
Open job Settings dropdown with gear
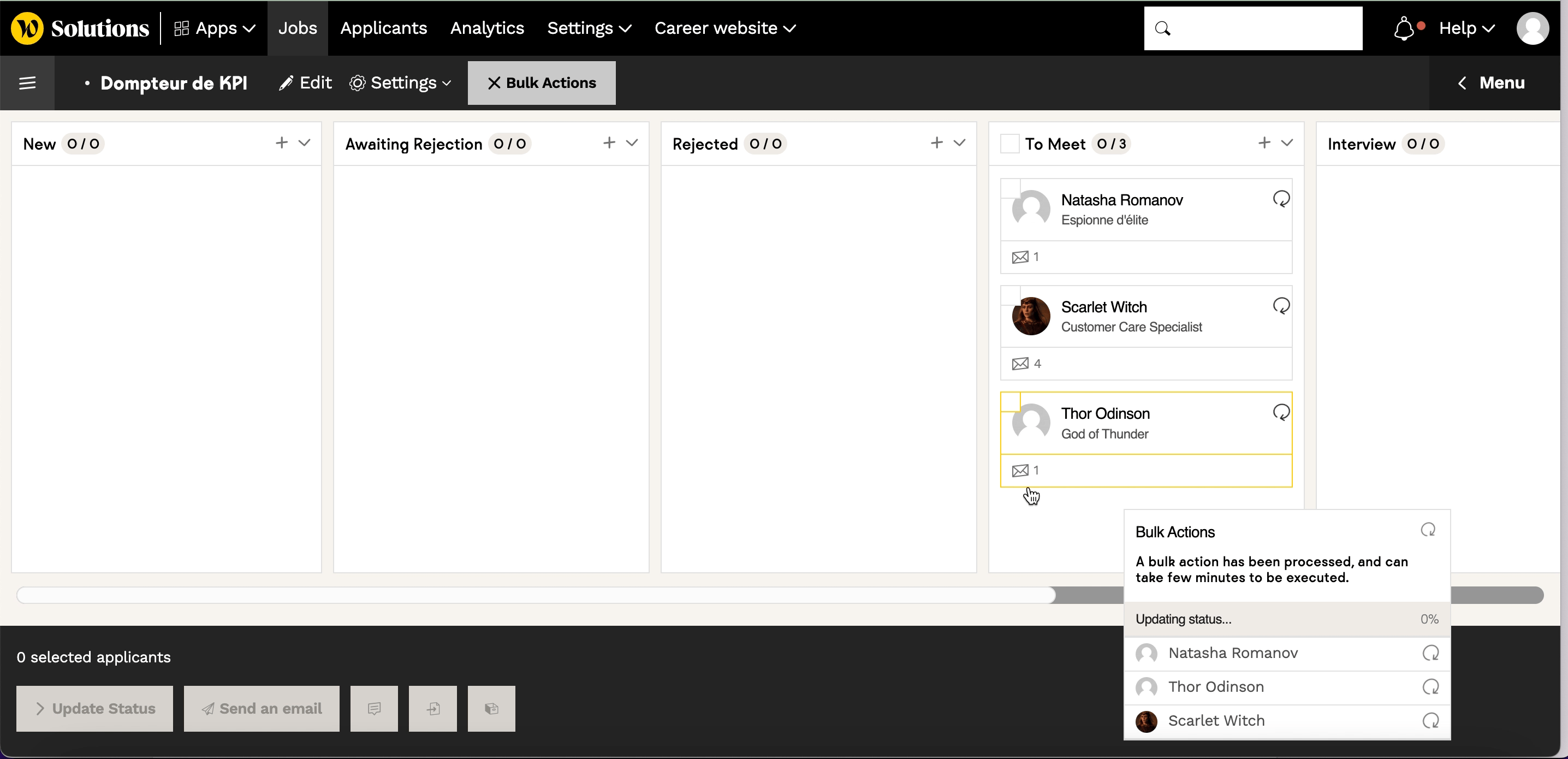point(401,83)
